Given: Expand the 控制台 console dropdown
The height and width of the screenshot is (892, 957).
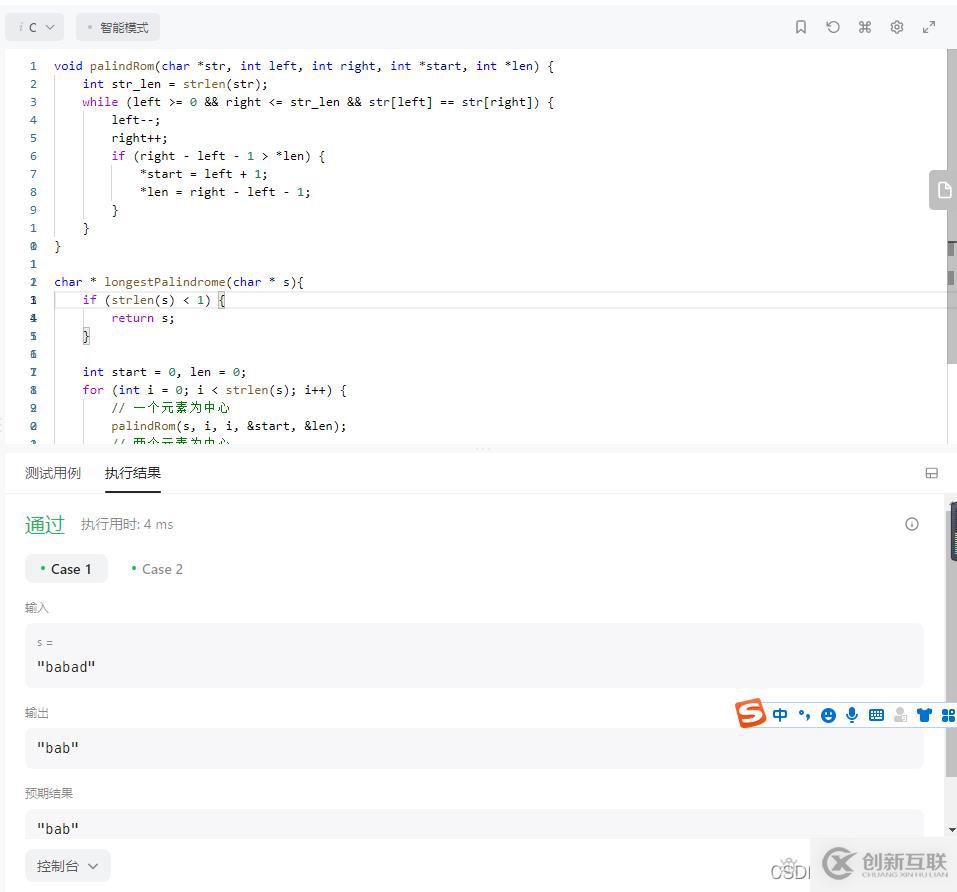Looking at the screenshot, I should tap(68, 866).
